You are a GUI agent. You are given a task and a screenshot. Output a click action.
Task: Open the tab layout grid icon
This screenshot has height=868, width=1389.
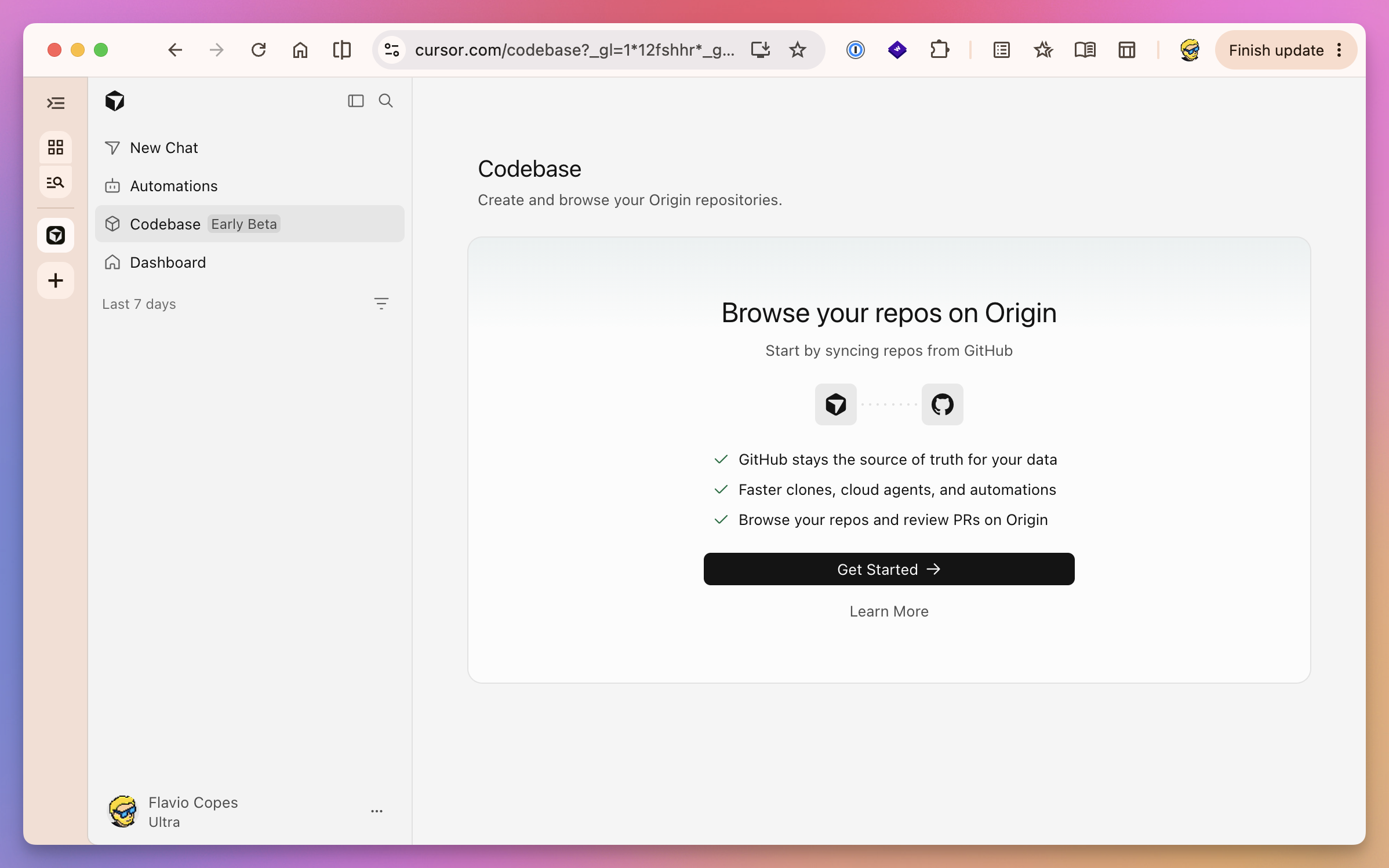point(1126,50)
